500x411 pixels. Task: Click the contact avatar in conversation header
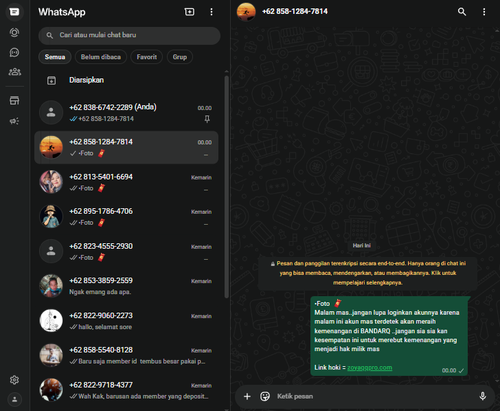point(246,12)
